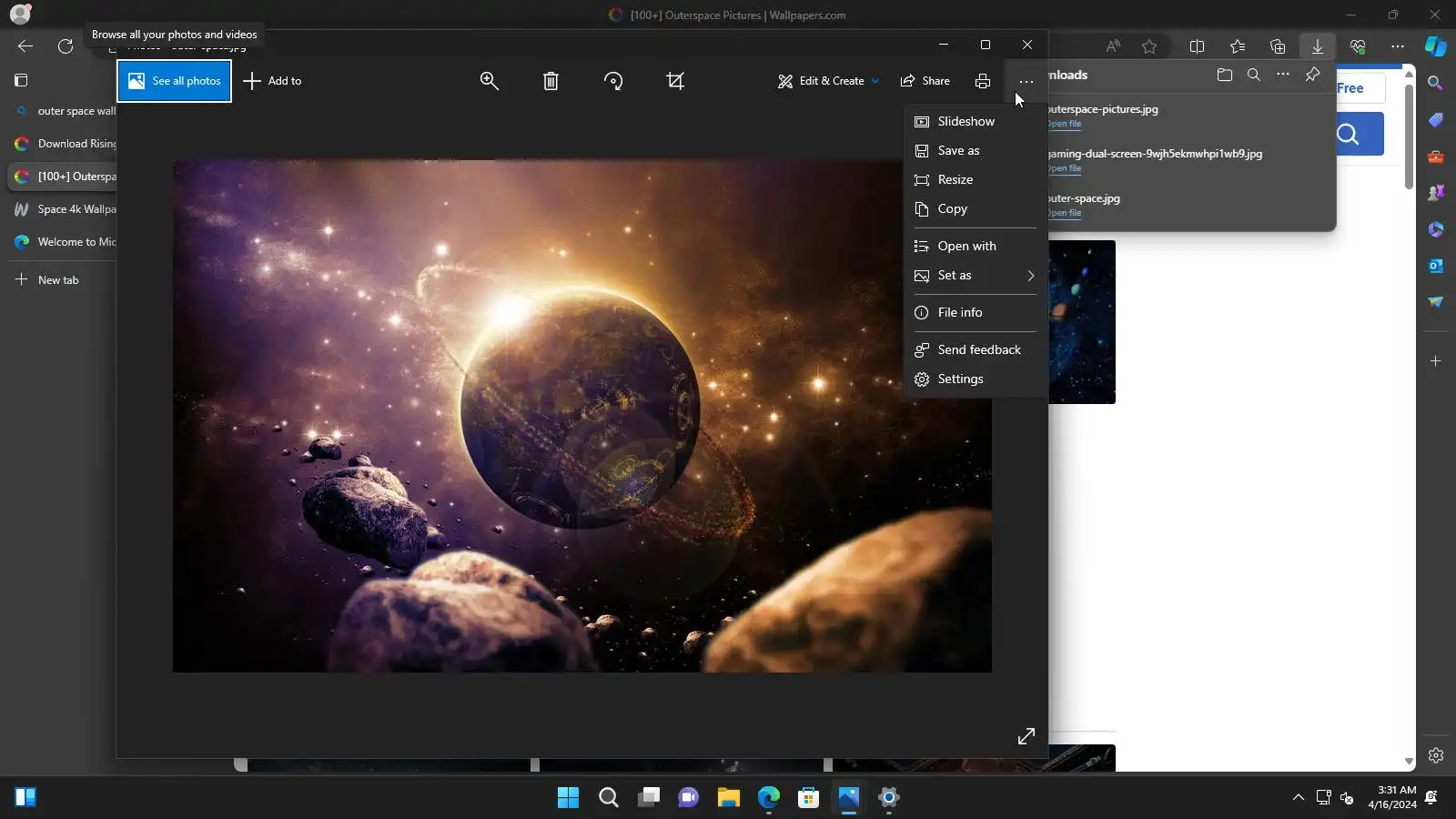Close the See more options menu
The image size is (1456, 819).
[x=1026, y=81]
